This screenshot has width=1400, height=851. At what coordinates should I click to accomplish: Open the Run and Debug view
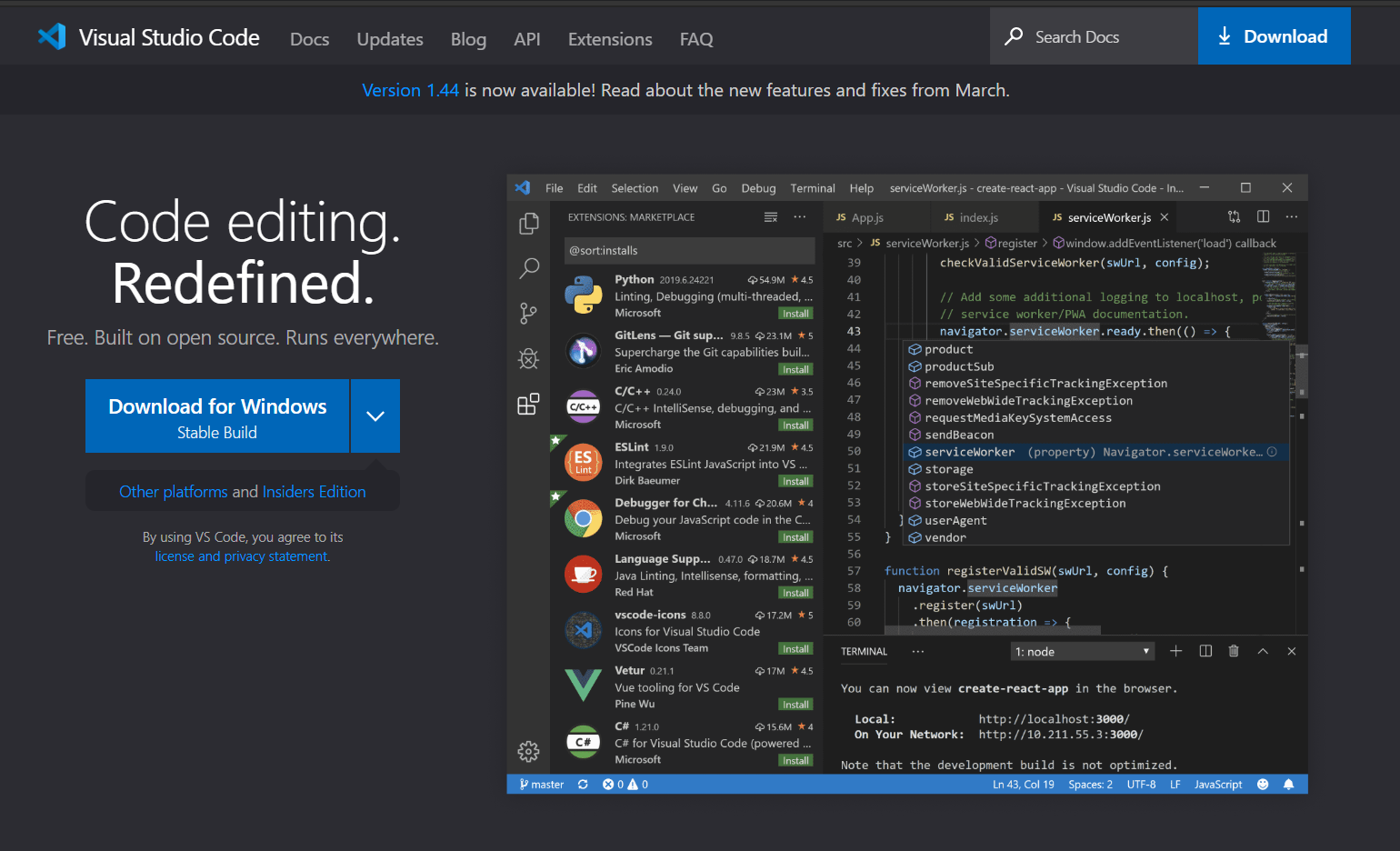(x=528, y=358)
